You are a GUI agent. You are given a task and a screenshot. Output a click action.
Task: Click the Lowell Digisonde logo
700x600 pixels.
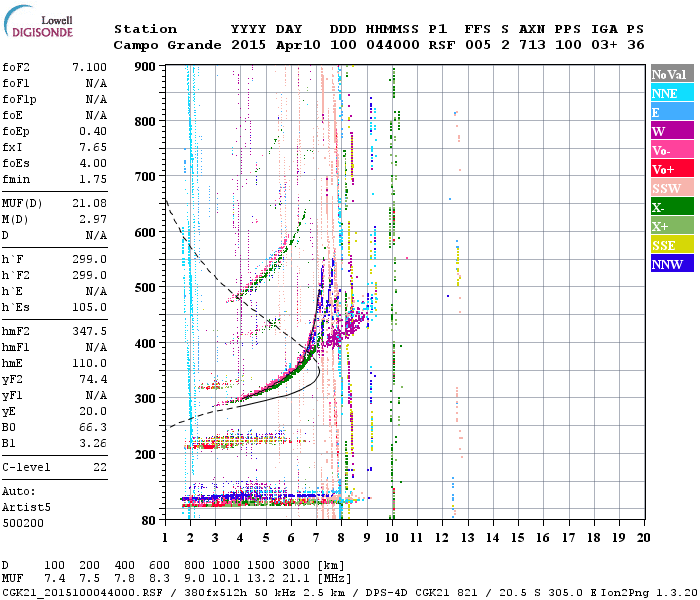pyautogui.click(x=38, y=22)
